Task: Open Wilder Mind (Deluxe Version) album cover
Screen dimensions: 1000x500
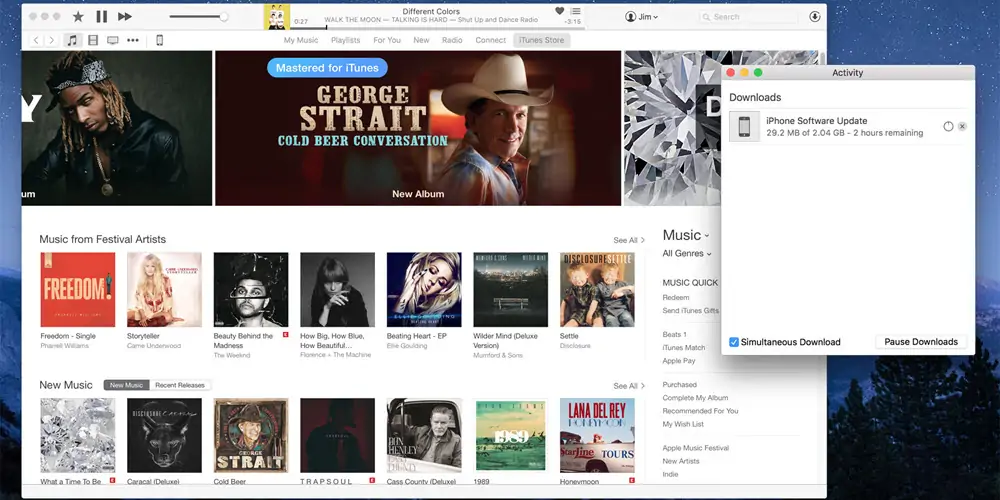Action: 511,290
